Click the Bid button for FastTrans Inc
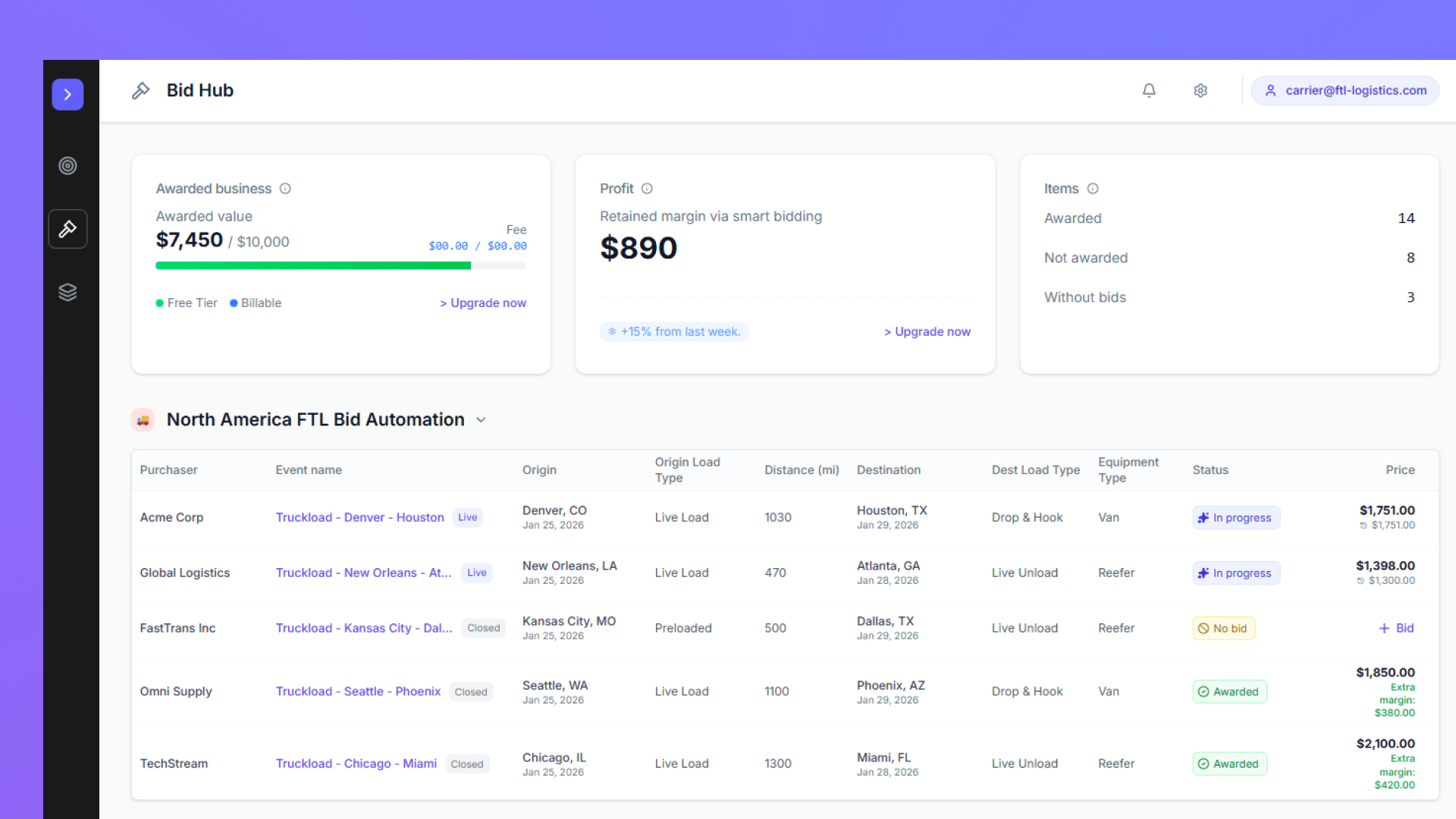Screen dimensions: 1456x819 pos(1396,628)
